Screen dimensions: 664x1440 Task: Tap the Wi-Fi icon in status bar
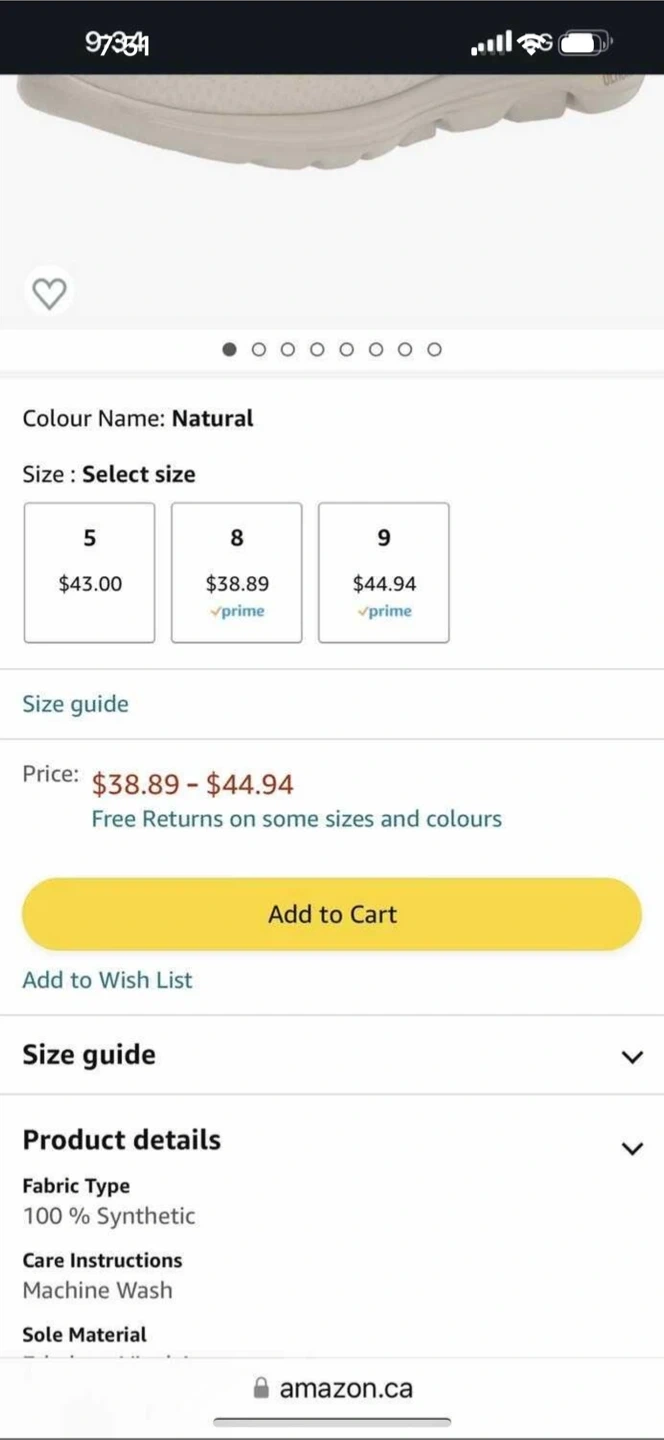pos(535,43)
